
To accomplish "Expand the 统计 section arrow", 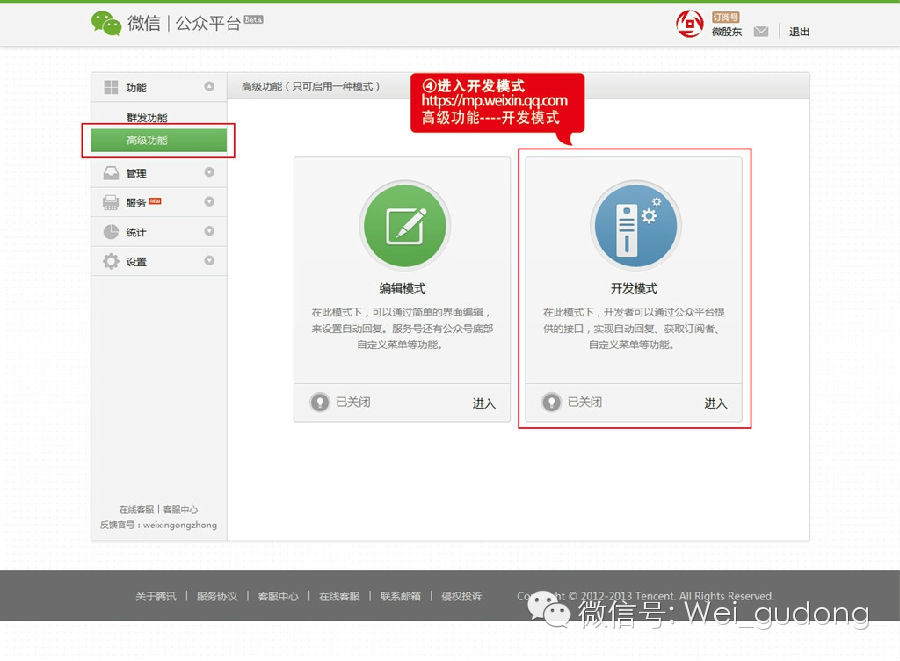I will pyautogui.click(x=210, y=231).
